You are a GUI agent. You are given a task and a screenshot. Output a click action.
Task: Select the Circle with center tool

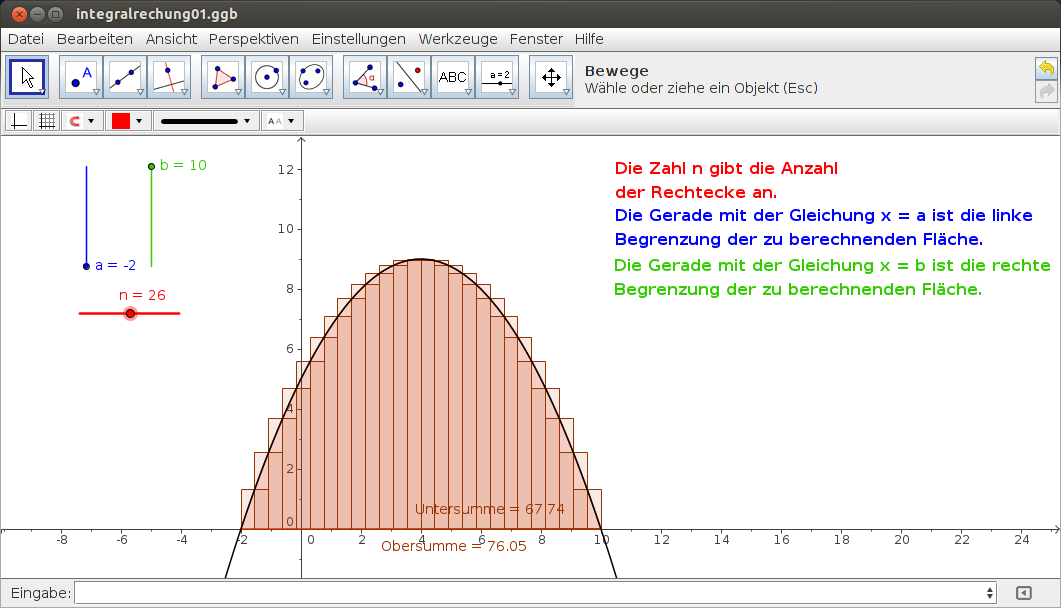(x=267, y=77)
